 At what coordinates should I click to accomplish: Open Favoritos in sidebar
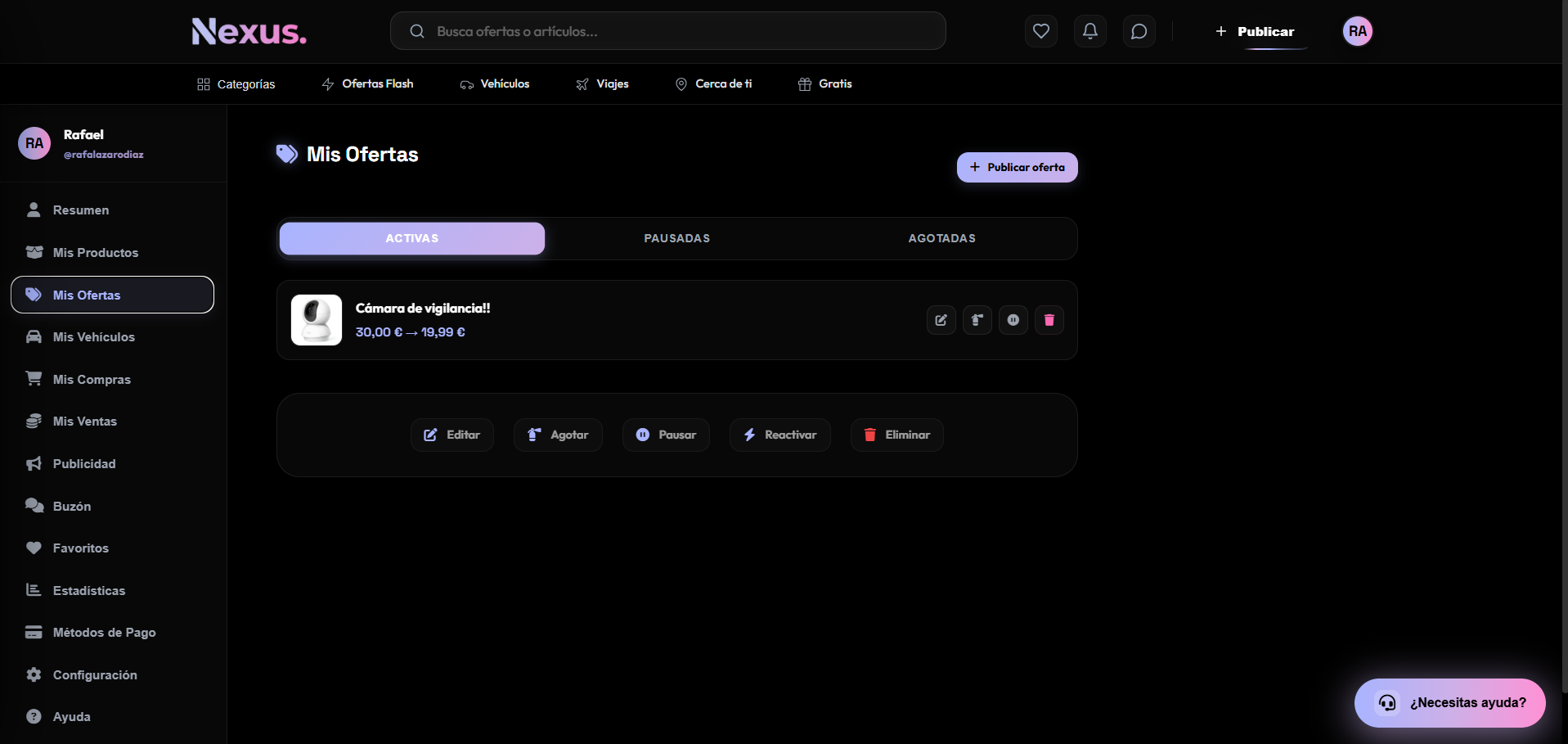[113, 548]
